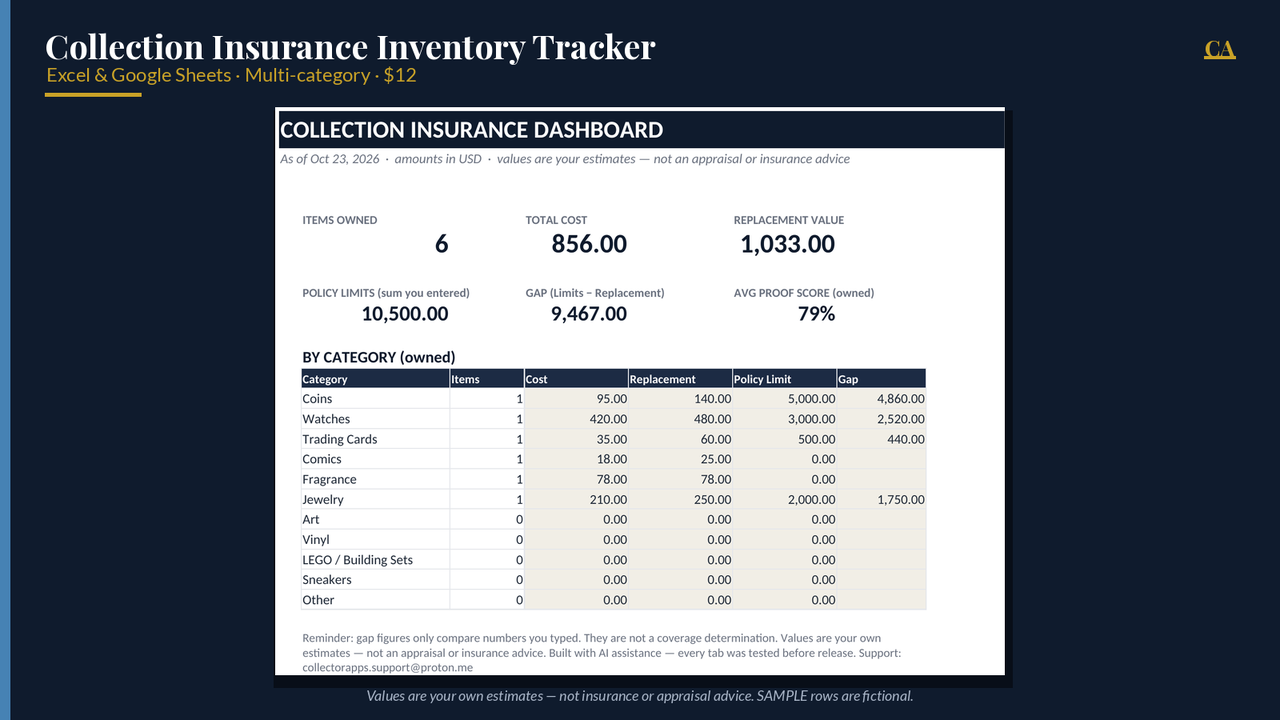Click the "Items" column header
This screenshot has height=720, width=1280.
click(x=486, y=379)
